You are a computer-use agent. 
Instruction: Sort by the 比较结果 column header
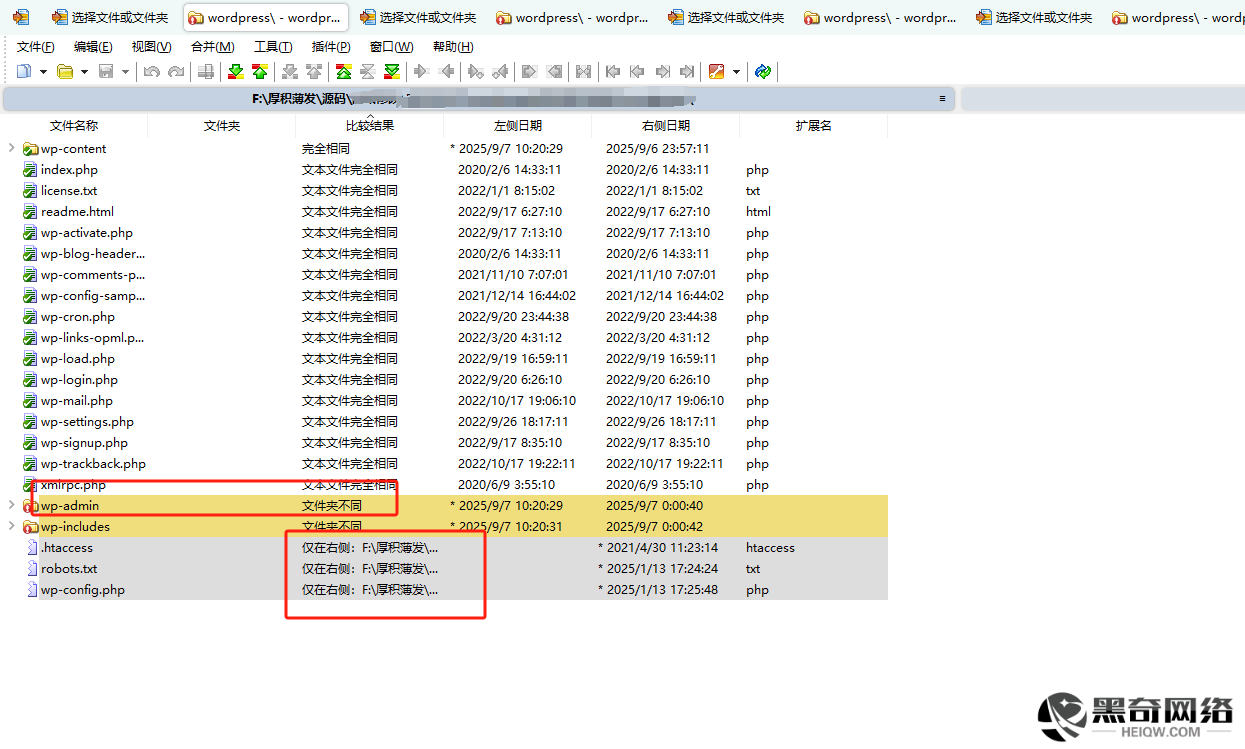(370, 126)
